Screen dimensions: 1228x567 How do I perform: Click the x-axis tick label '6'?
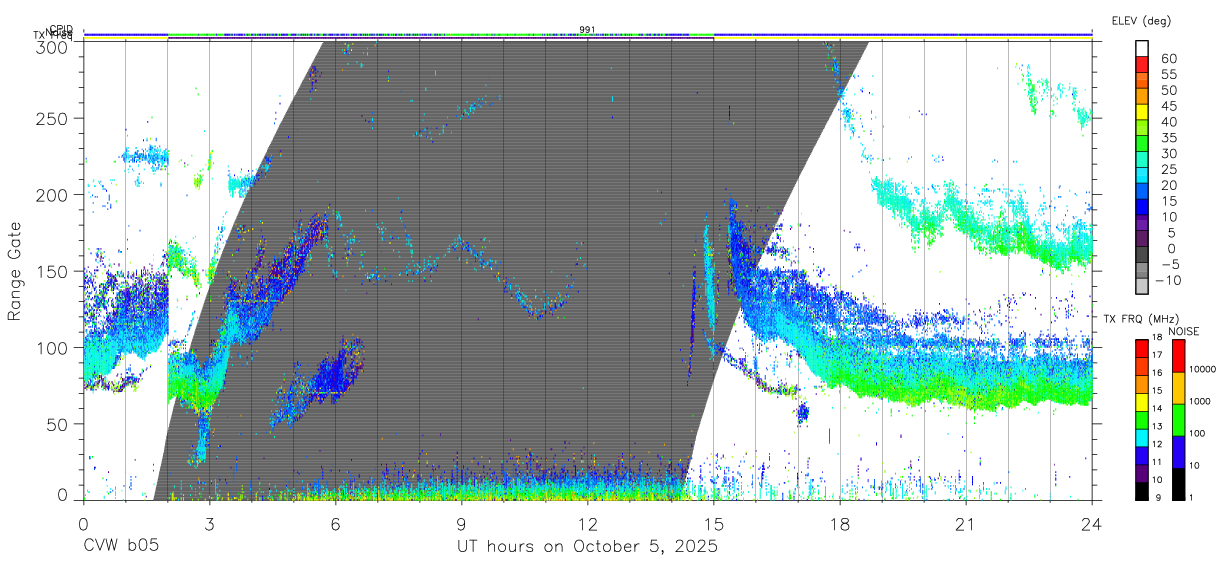[x=335, y=523]
